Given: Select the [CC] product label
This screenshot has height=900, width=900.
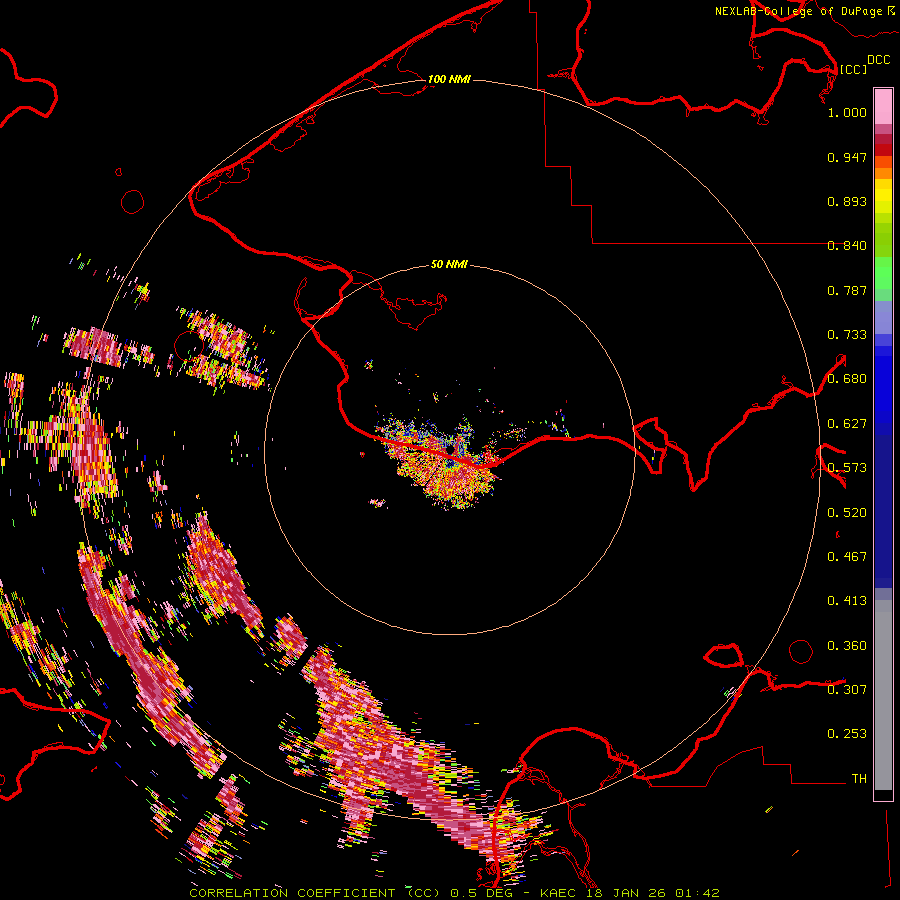Looking at the screenshot, I should pyautogui.click(x=852, y=69).
